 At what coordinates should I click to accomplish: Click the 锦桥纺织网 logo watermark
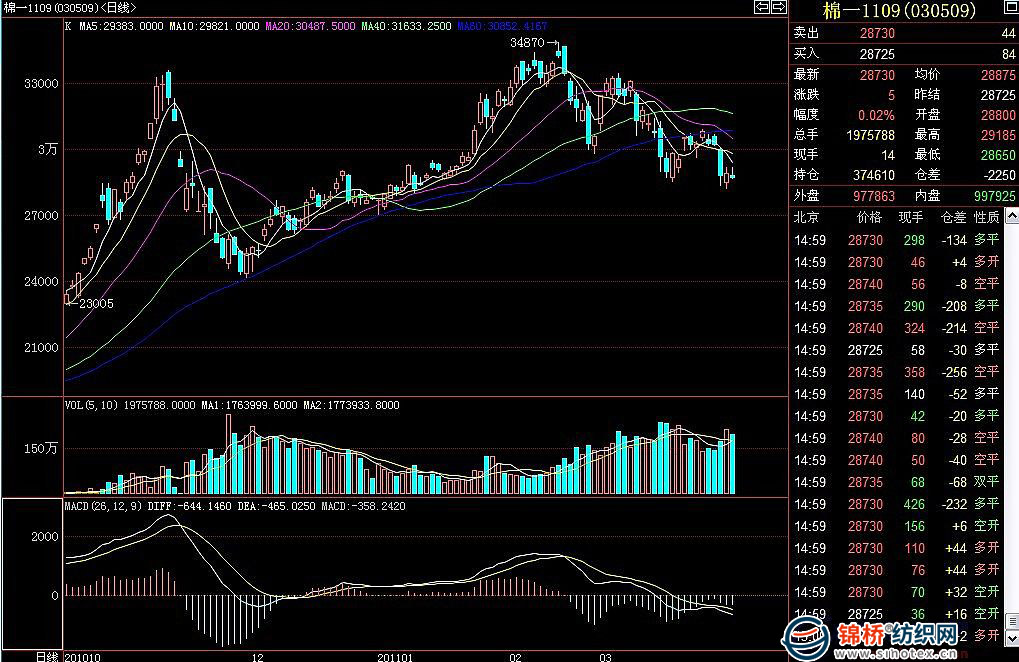click(895, 634)
